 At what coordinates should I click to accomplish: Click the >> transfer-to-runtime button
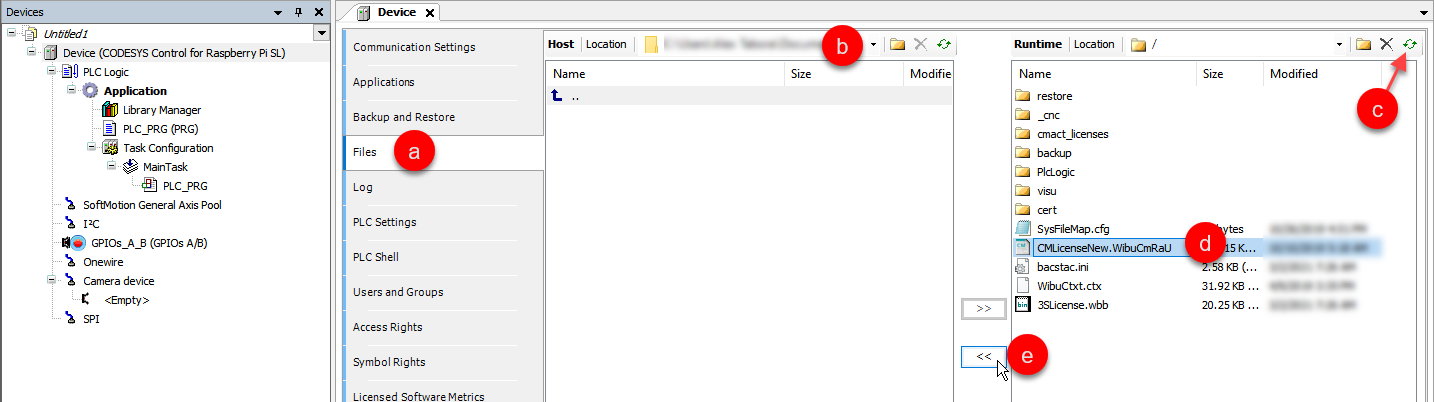pyautogui.click(x=983, y=309)
